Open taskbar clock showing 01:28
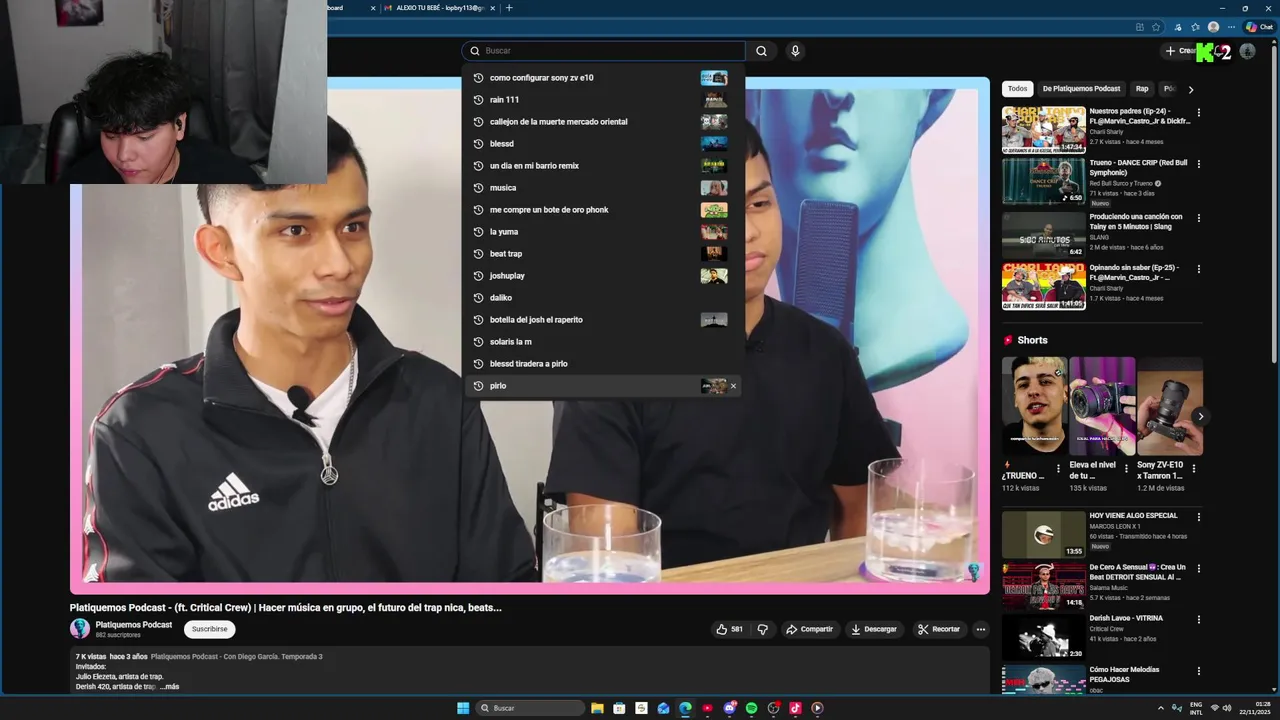This screenshot has width=1280, height=720. tap(1253, 708)
